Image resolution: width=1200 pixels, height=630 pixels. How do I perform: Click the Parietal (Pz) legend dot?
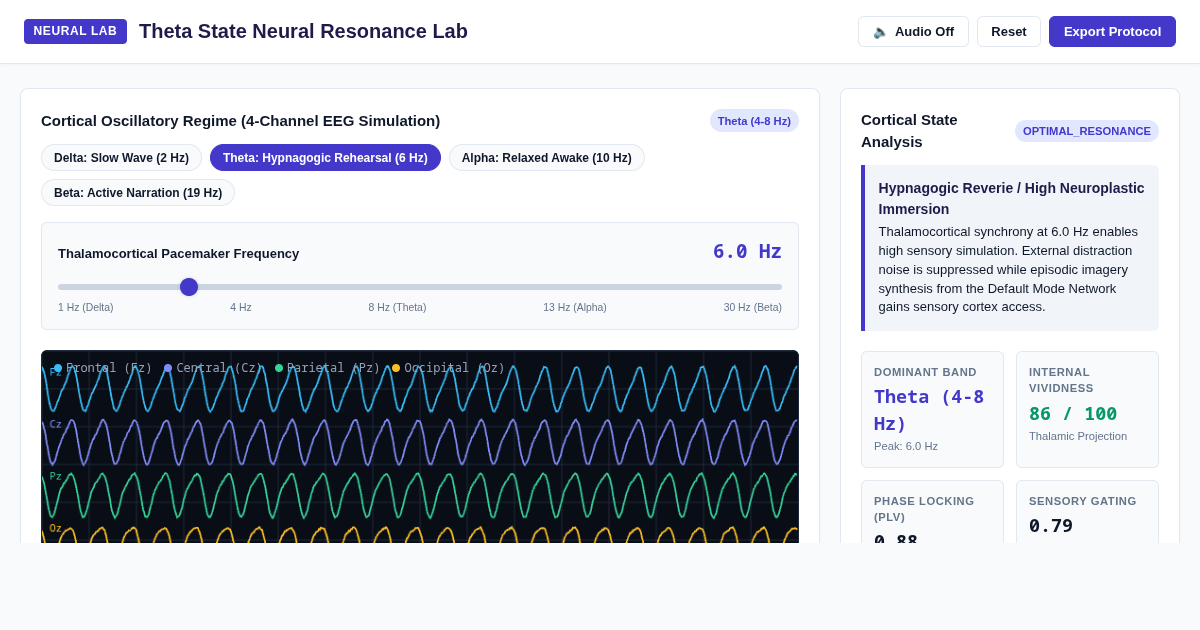[279, 368]
